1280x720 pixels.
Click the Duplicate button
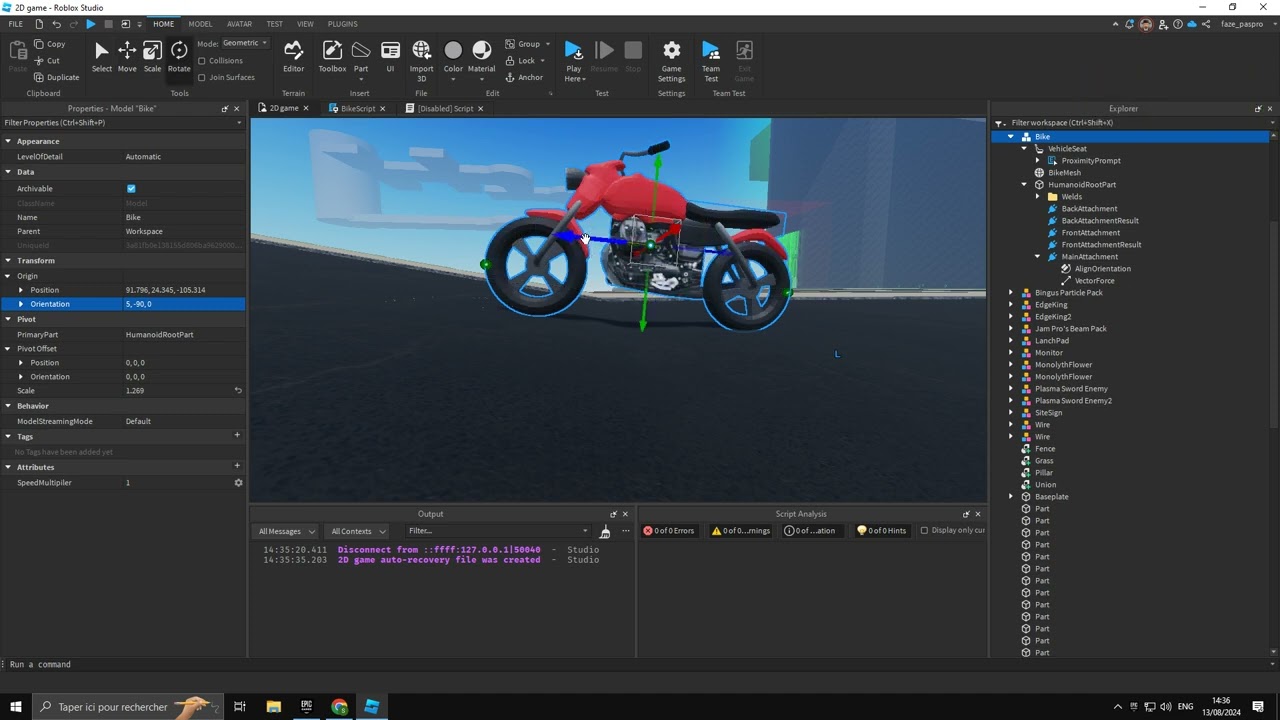(56, 77)
